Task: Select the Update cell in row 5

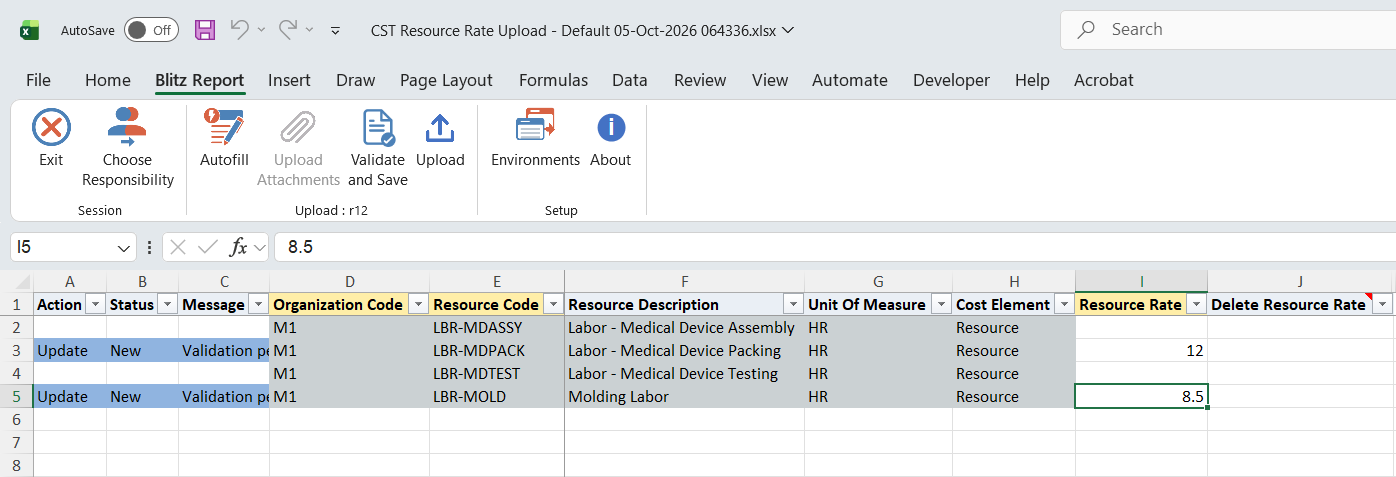Action: [70, 397]
